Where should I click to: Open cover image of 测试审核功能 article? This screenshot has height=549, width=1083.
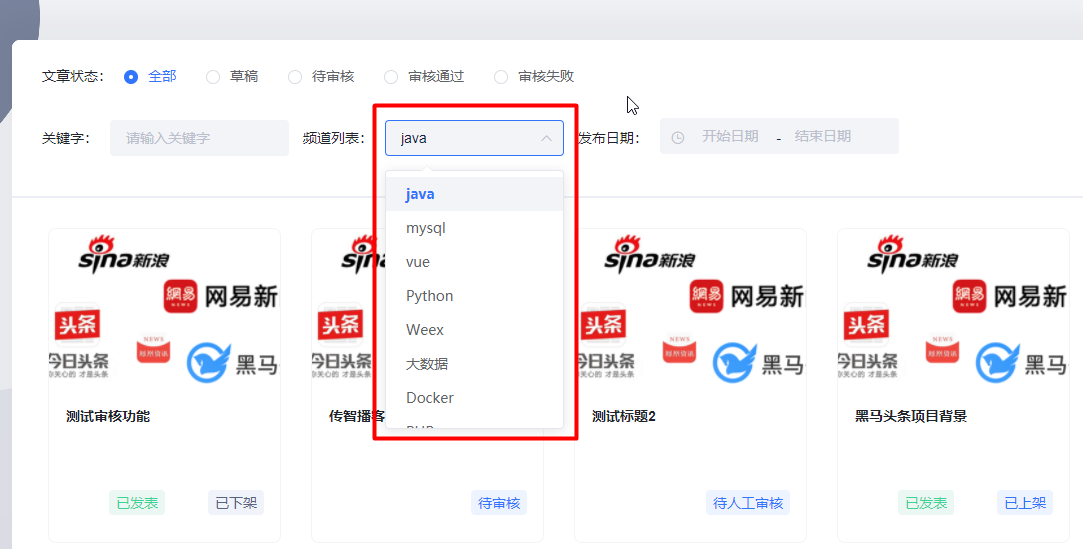point(164,309)
